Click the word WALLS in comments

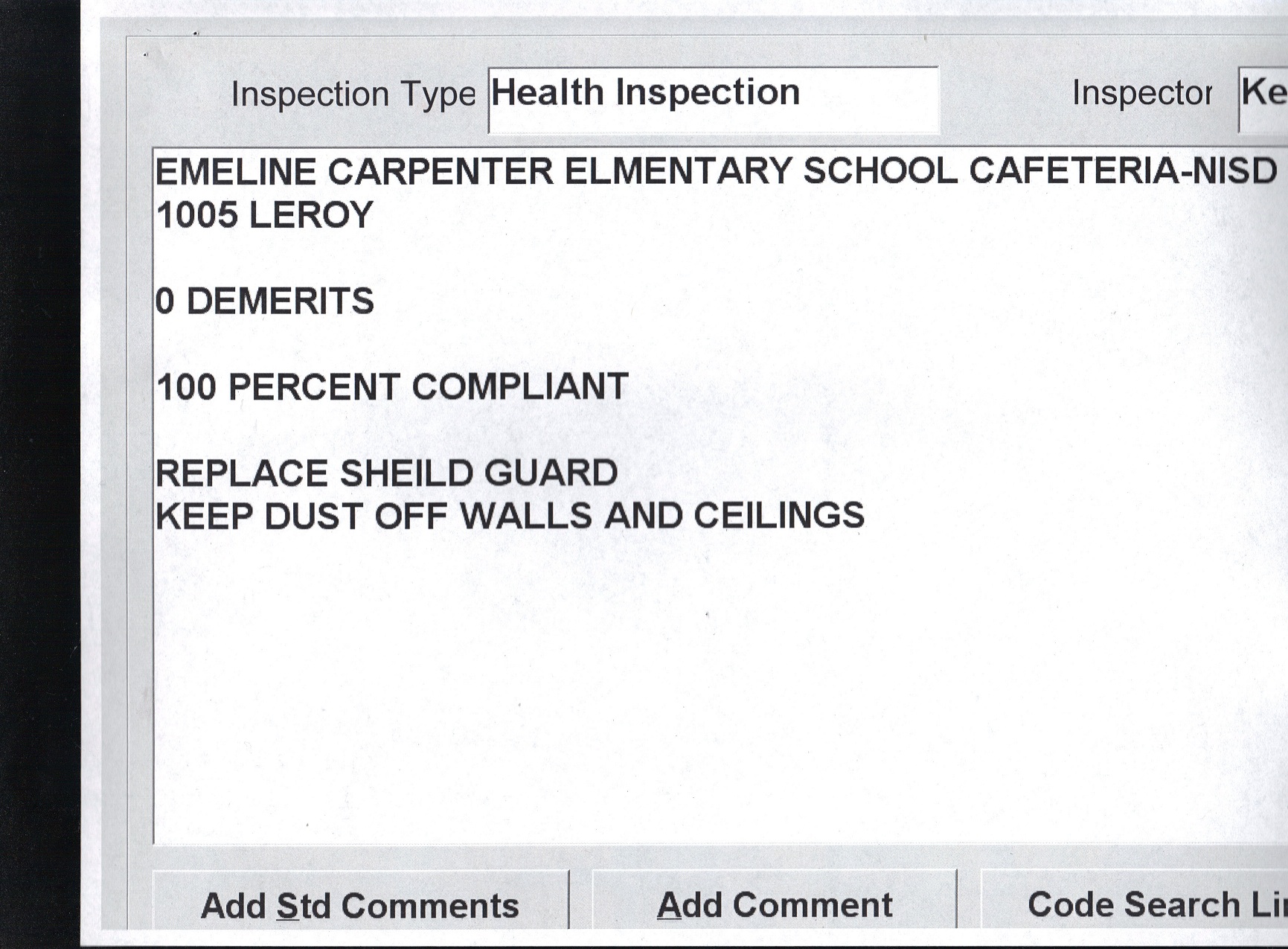click(525, 517)
